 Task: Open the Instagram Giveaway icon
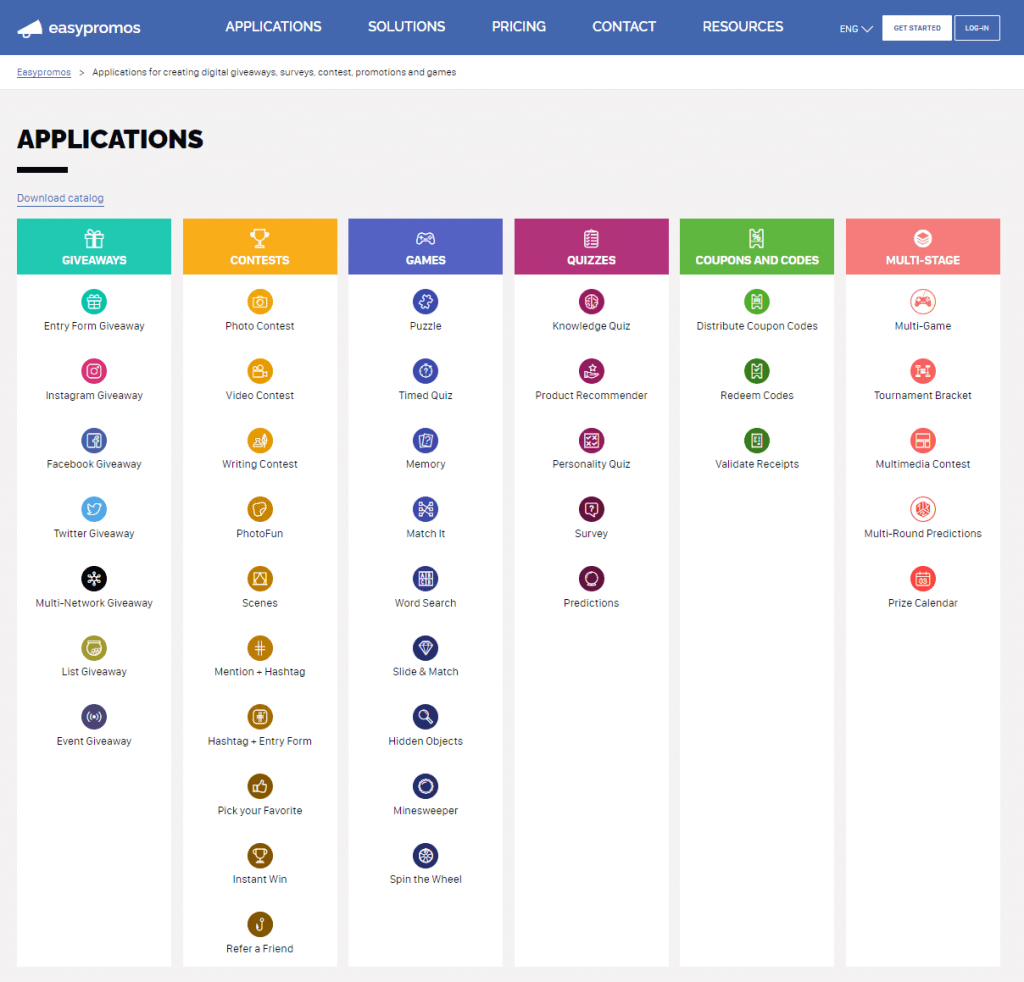pos(94,371)
